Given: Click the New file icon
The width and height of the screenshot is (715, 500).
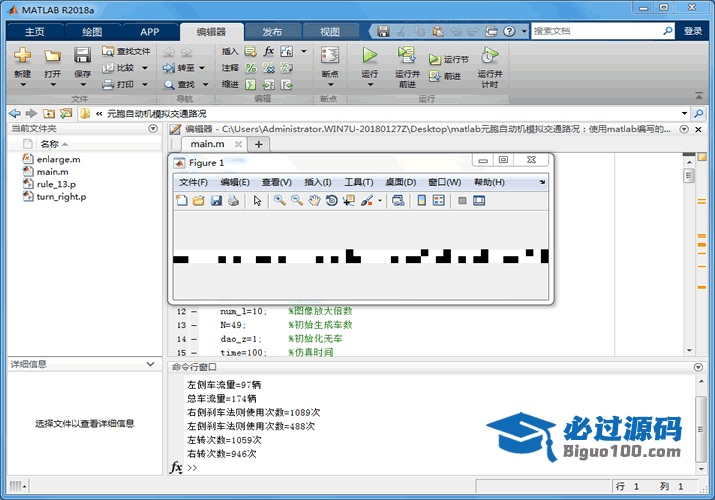Looking at the screenshot, I should (x=22, y=55).
